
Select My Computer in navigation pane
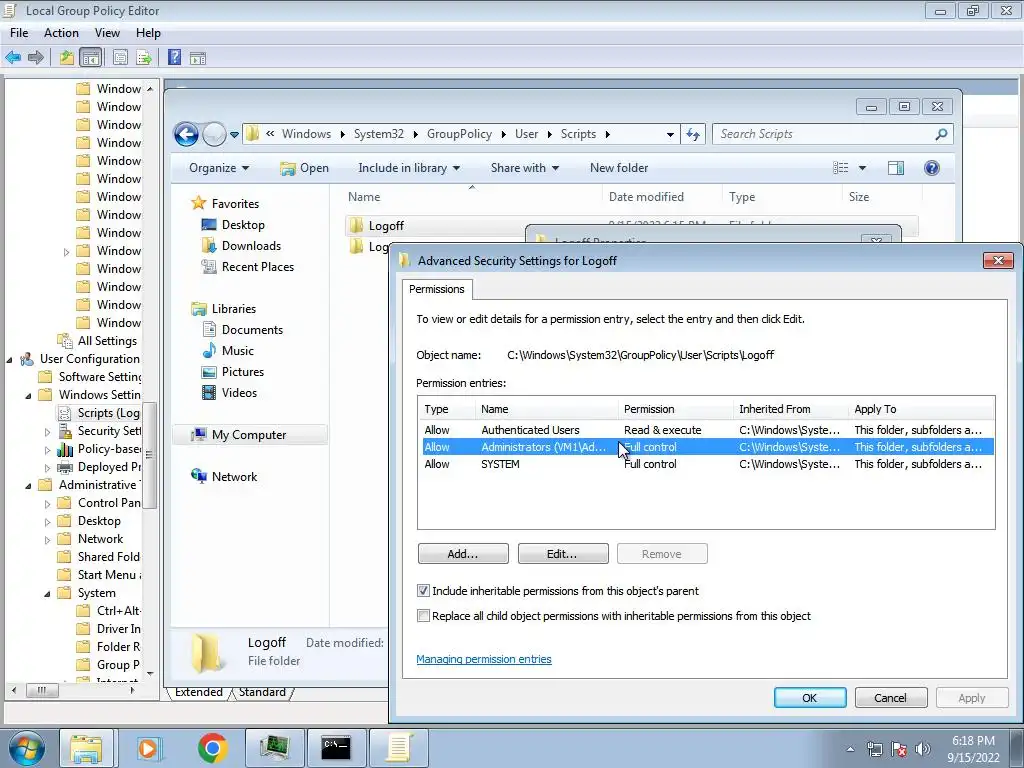(x=248, y=435)
